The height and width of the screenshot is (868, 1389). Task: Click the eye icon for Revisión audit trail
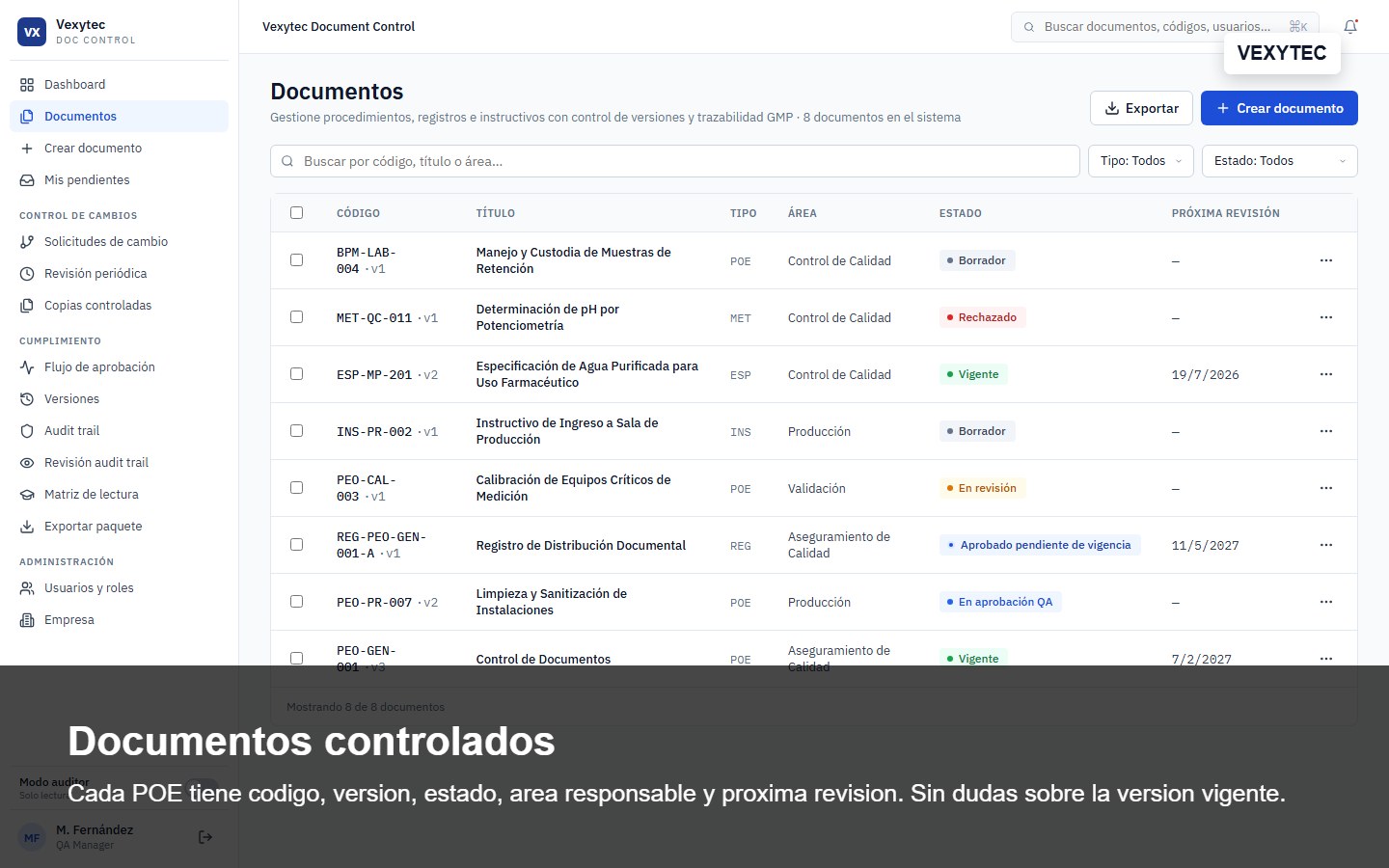27,463
